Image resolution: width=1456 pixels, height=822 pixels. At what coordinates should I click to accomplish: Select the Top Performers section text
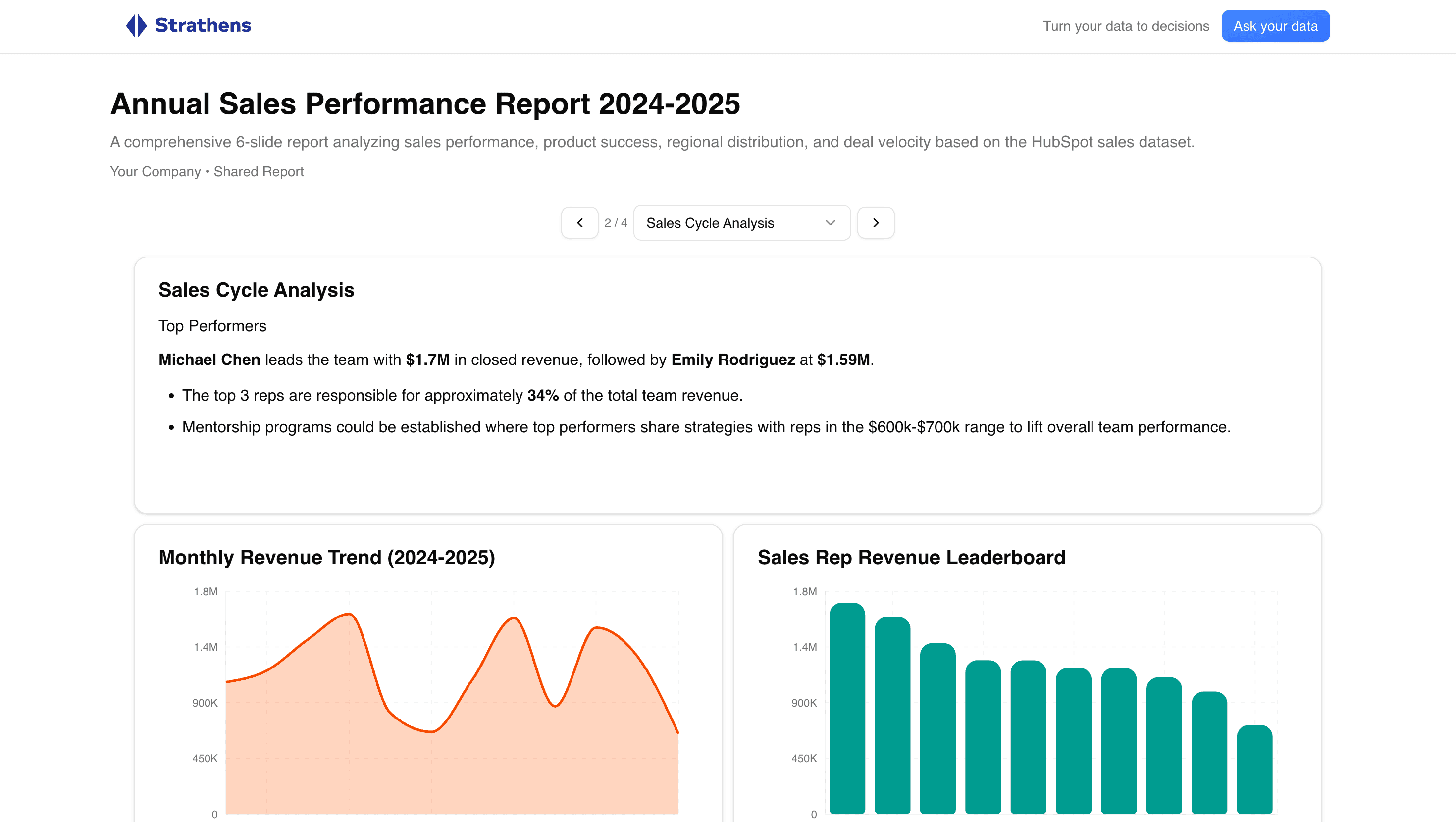(212, 326)
